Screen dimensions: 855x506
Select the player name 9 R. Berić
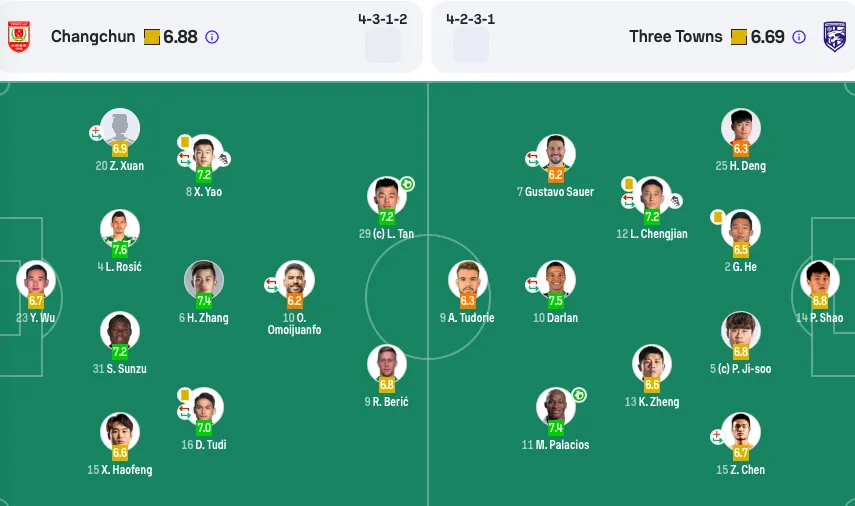[x=387, y=402]
